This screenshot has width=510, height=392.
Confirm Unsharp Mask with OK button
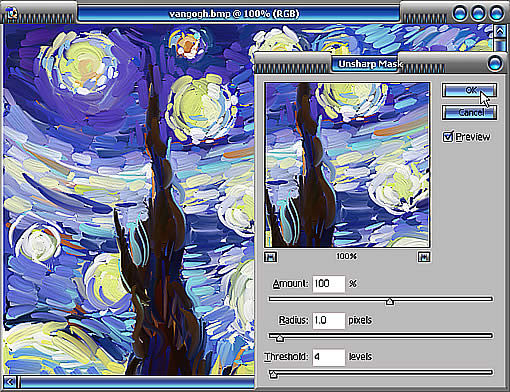(x=469, y=90)
